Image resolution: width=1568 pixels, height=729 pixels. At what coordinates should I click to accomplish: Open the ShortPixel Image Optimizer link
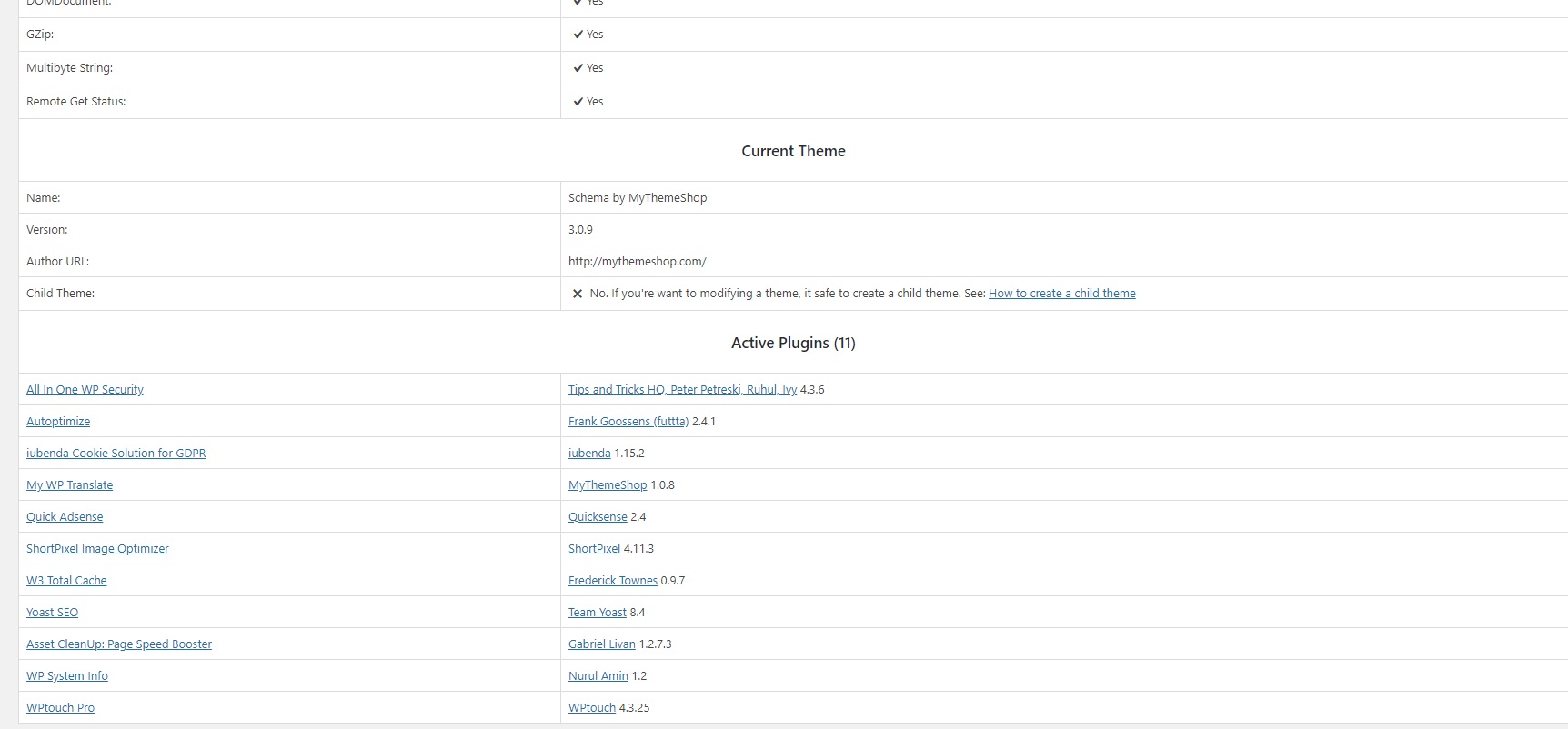tap(97, 549)
